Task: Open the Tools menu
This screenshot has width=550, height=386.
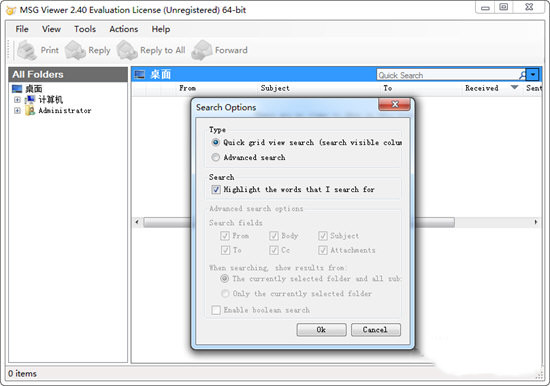Action: [85, 29]
